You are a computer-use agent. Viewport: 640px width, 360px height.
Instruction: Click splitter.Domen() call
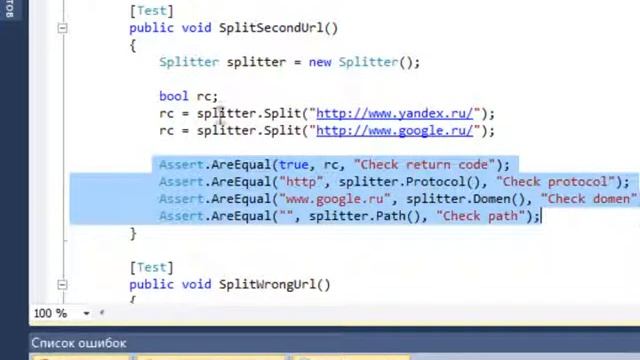[x=465, y=199]
